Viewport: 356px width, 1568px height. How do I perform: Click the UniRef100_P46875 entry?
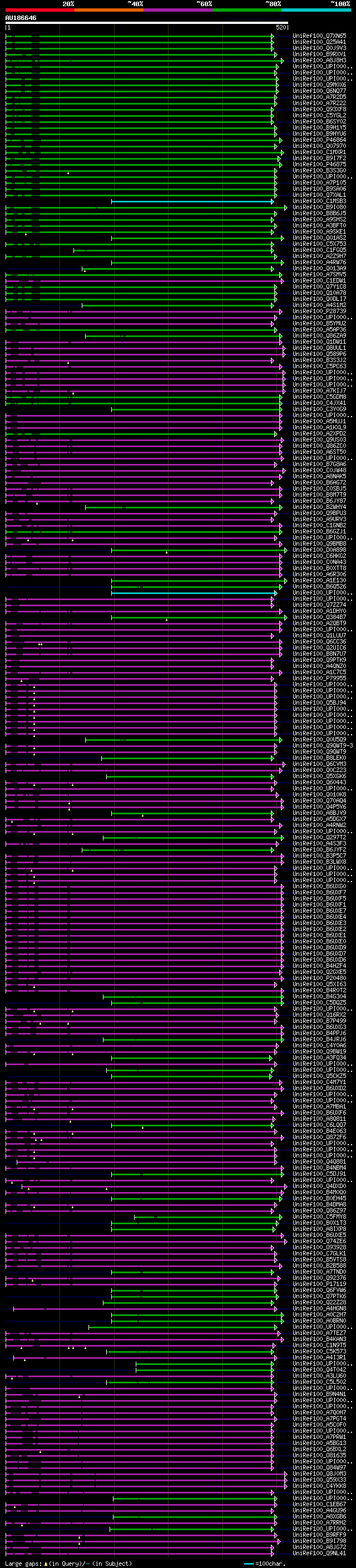pos(319,164)
